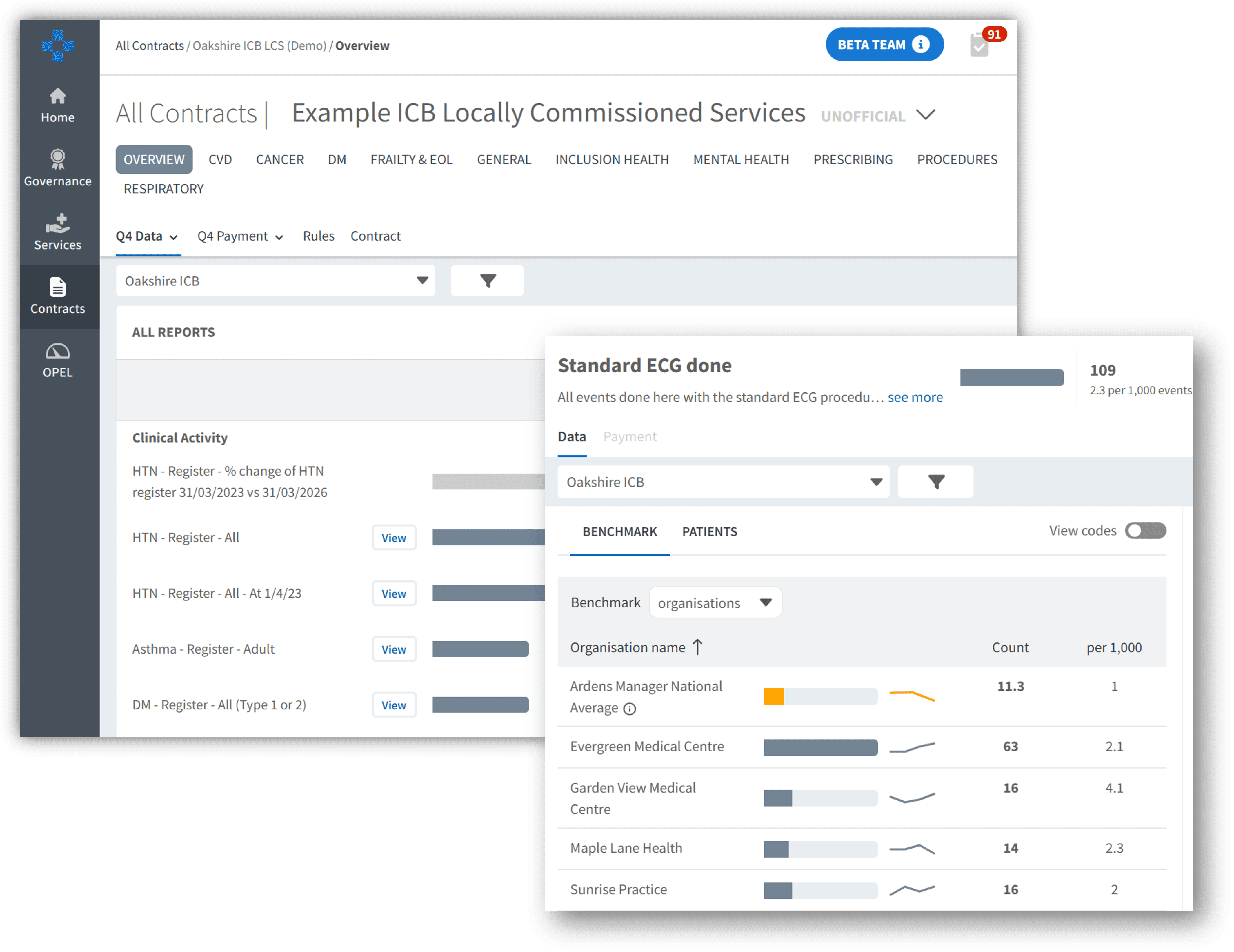Sort by Organisation name column arrow
Image resolution: width=1234 pixels, height=952 pixels.
(698, 647)
